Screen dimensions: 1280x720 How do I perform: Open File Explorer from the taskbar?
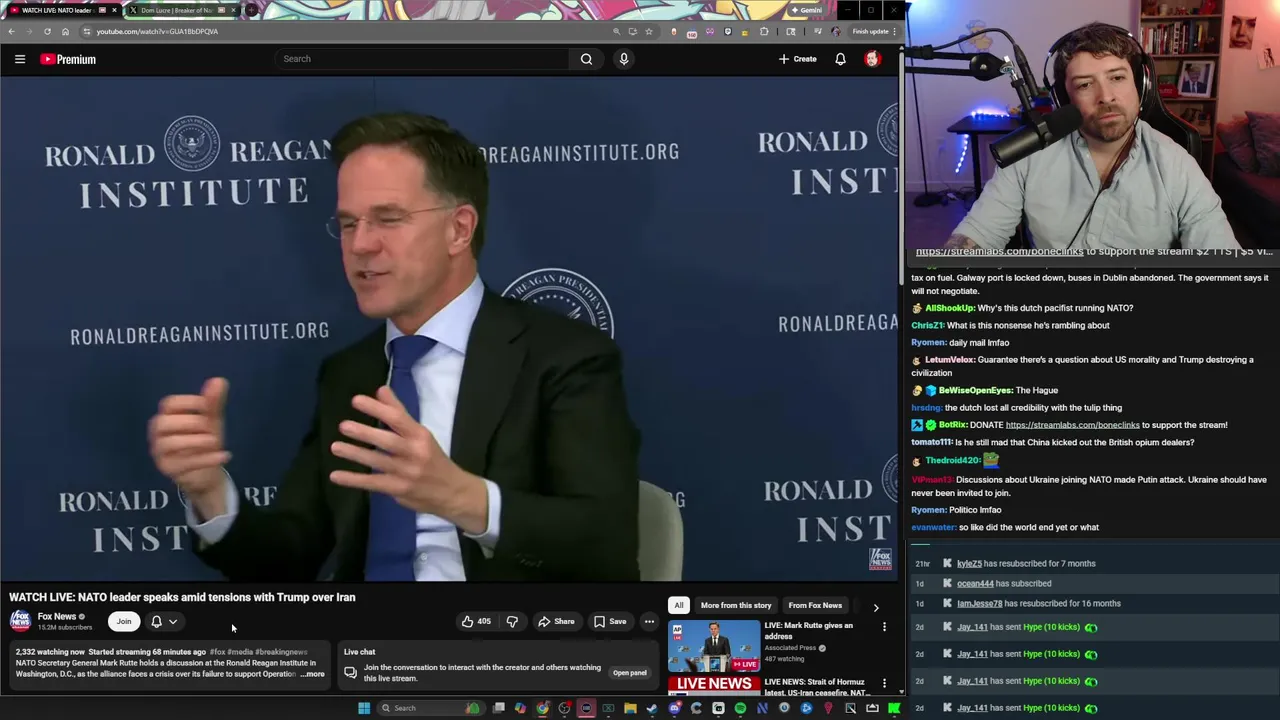tap(630, 708)
